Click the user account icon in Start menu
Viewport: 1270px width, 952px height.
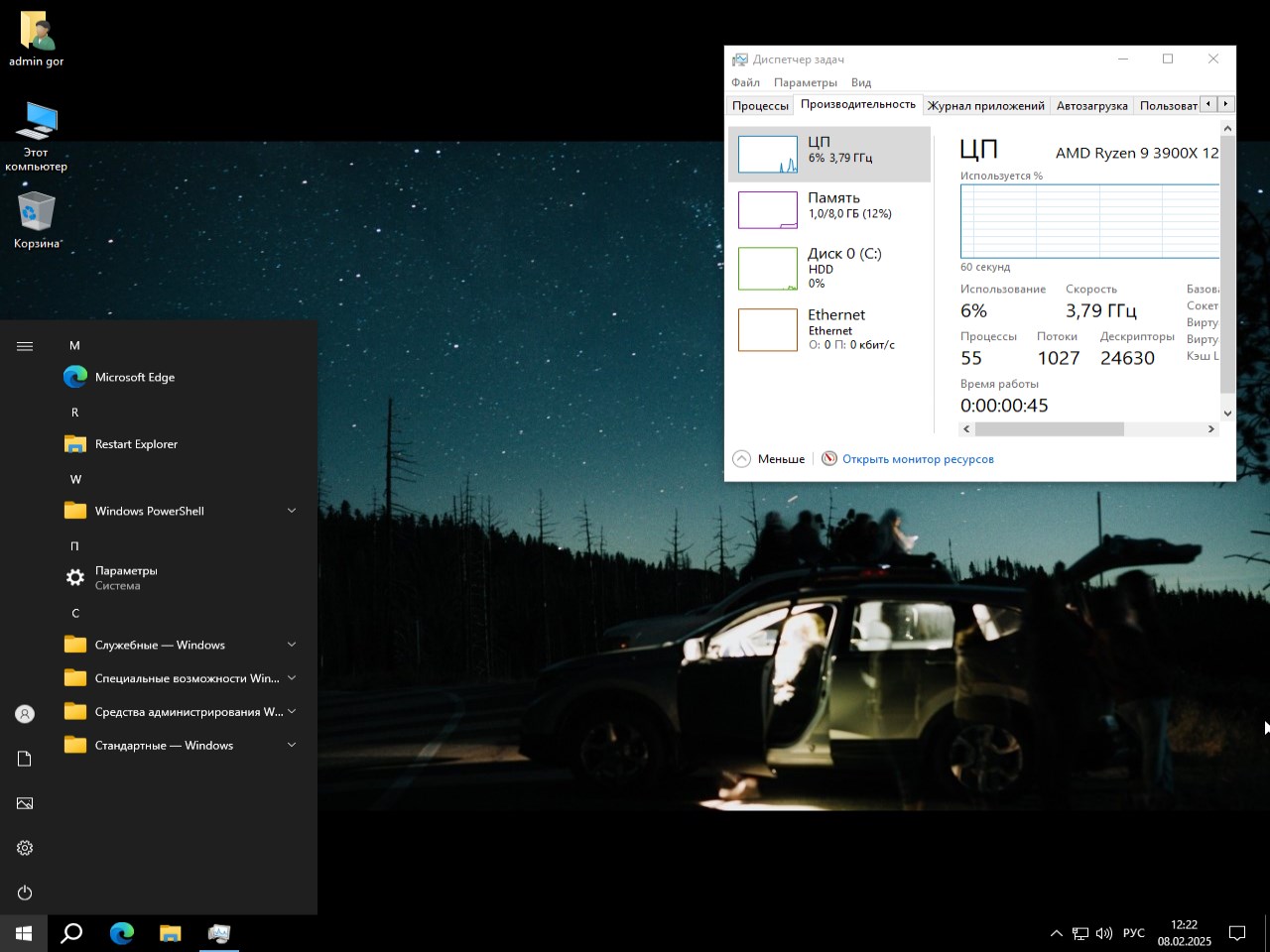point(24,713)
